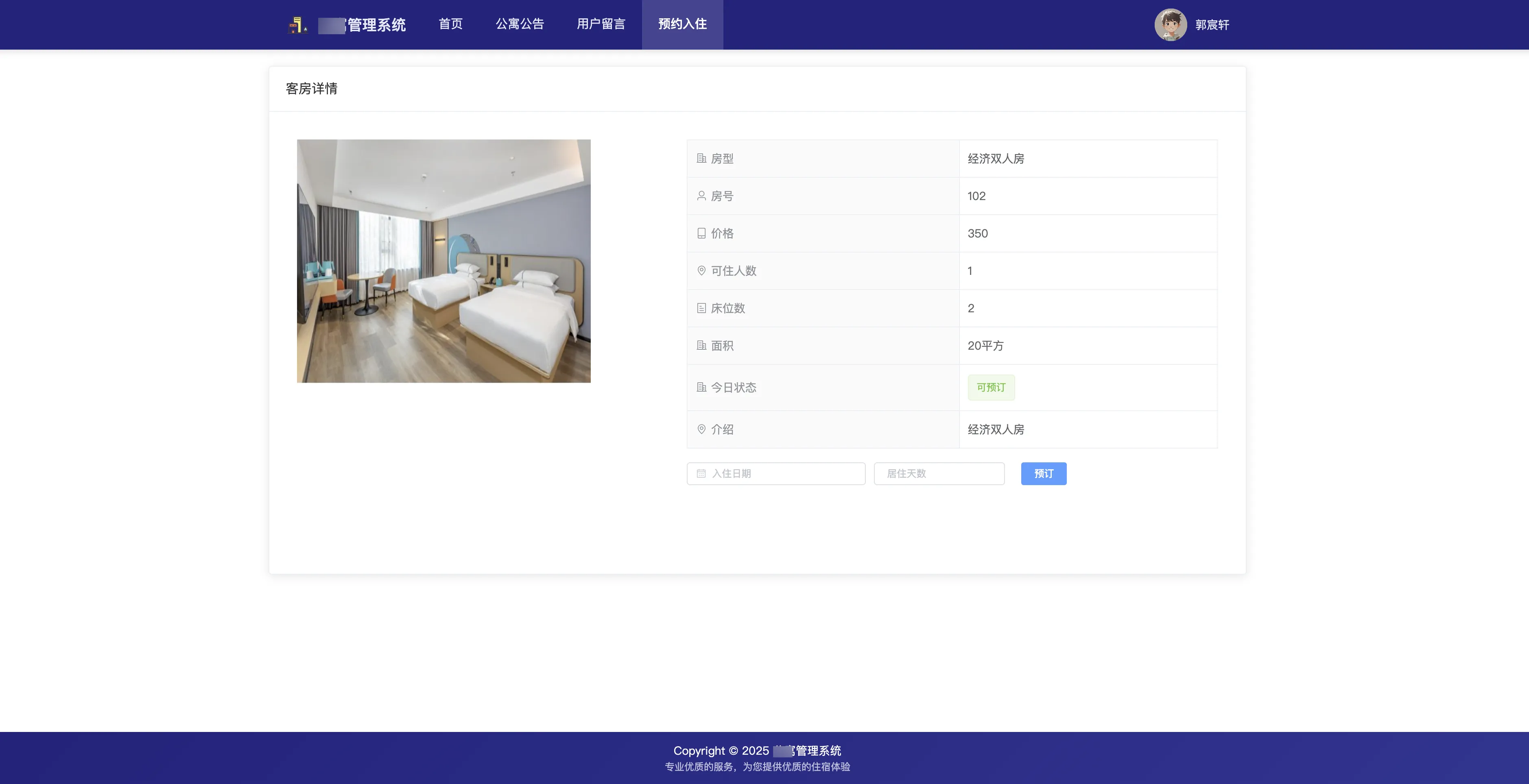Screen dimensions: 1529x784
Task: Open the 首页 navigation tab
Action: 450,24
